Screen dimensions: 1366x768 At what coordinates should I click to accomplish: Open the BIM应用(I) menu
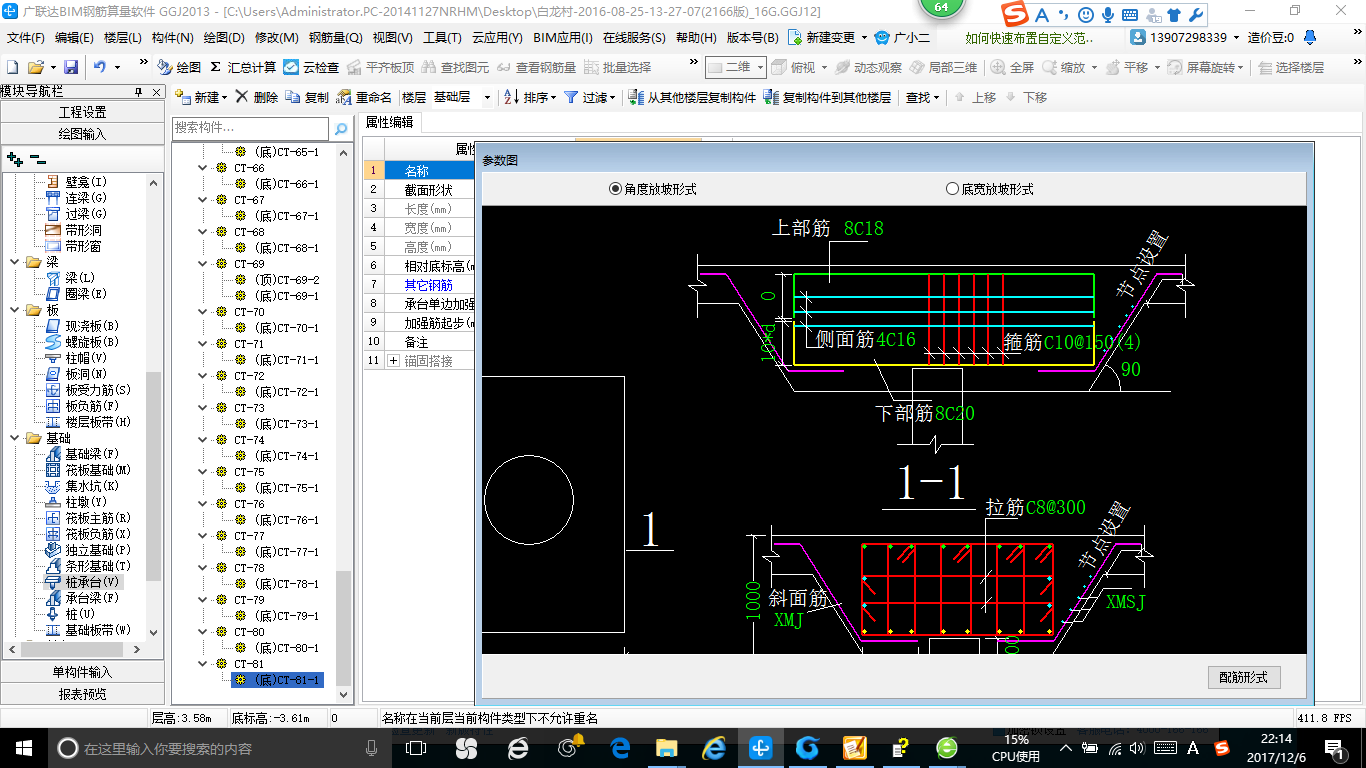563,37
